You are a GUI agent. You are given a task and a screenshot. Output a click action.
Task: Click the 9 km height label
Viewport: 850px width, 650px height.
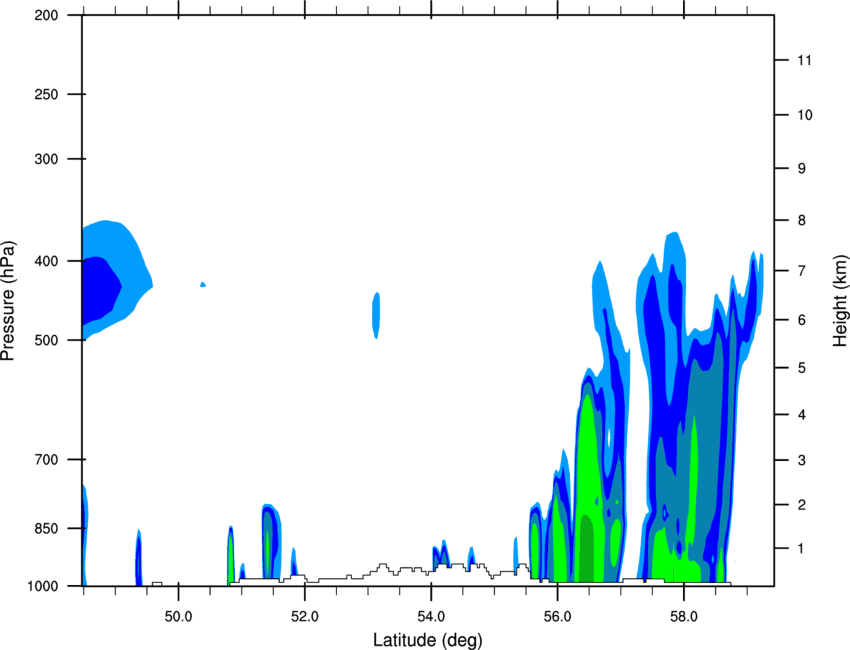(802, 169)
